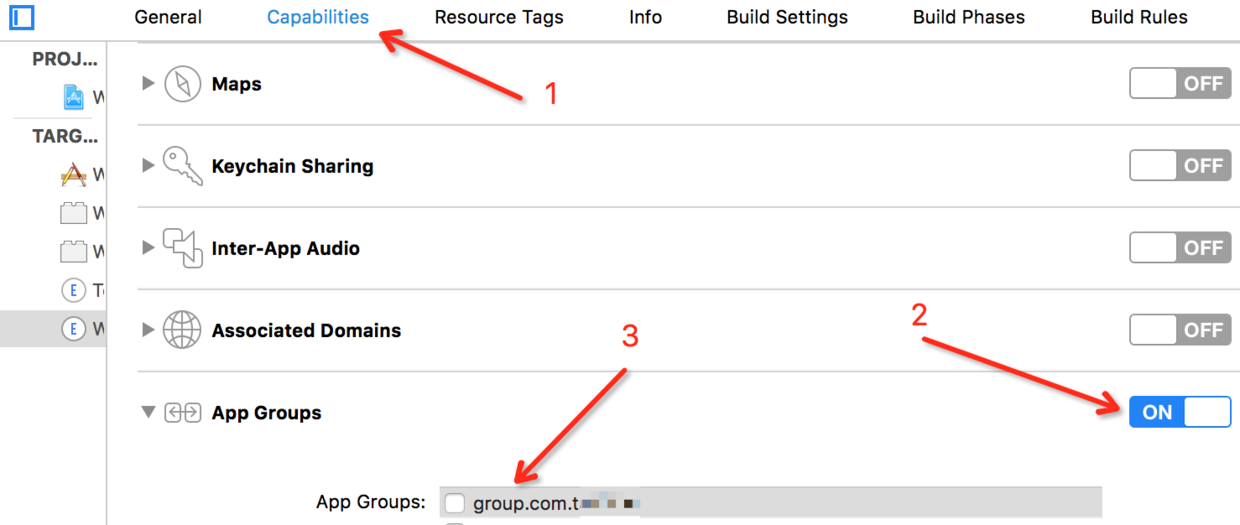The width and height of the screenshot is (1240, 525).
Task: Toggle the project navigator sidebar button
Action: (x=21, y=17)
